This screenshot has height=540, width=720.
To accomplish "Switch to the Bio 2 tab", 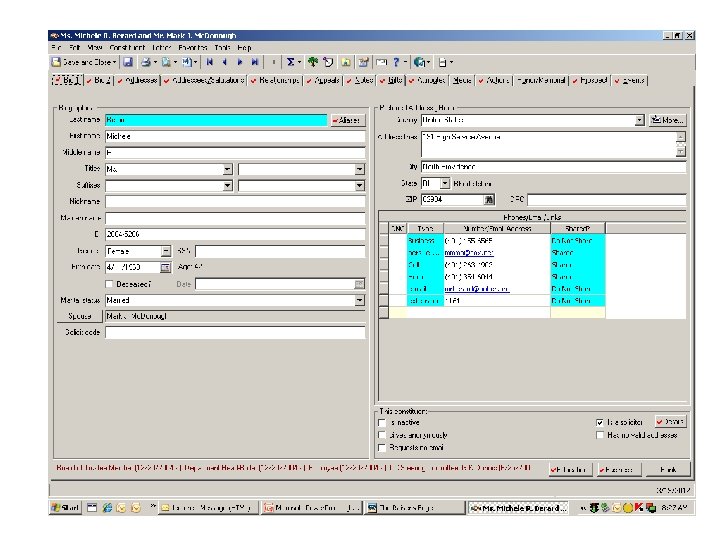I will coord(99,80).
